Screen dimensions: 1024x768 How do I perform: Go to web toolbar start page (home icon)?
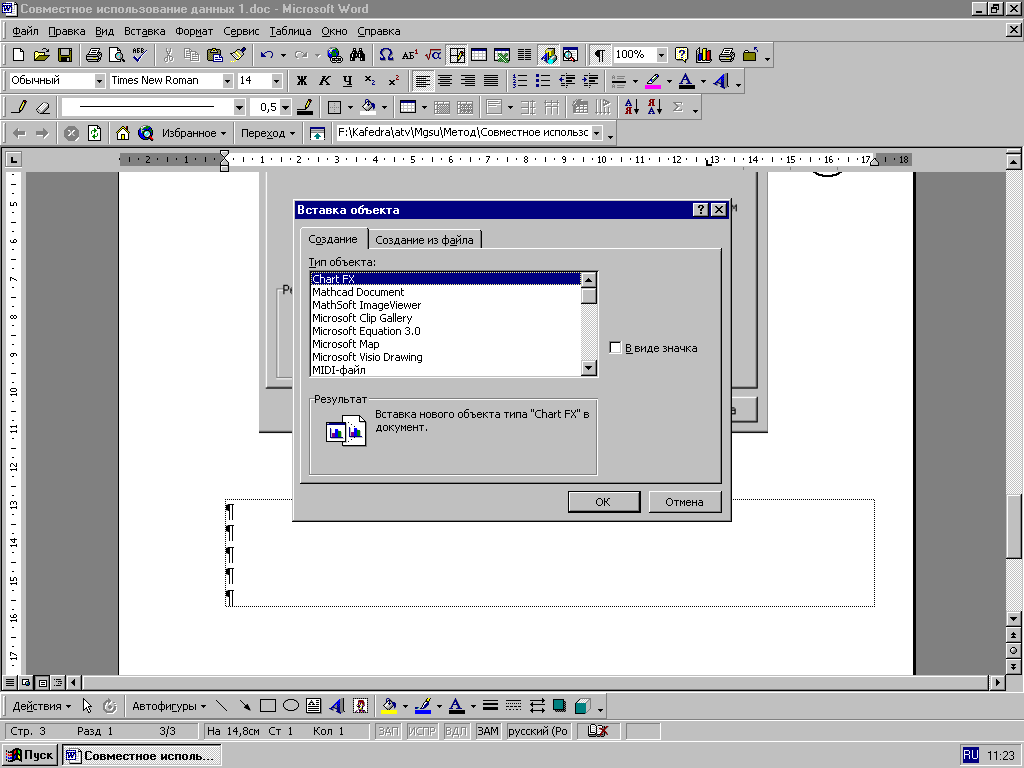[x=123, y=133]
